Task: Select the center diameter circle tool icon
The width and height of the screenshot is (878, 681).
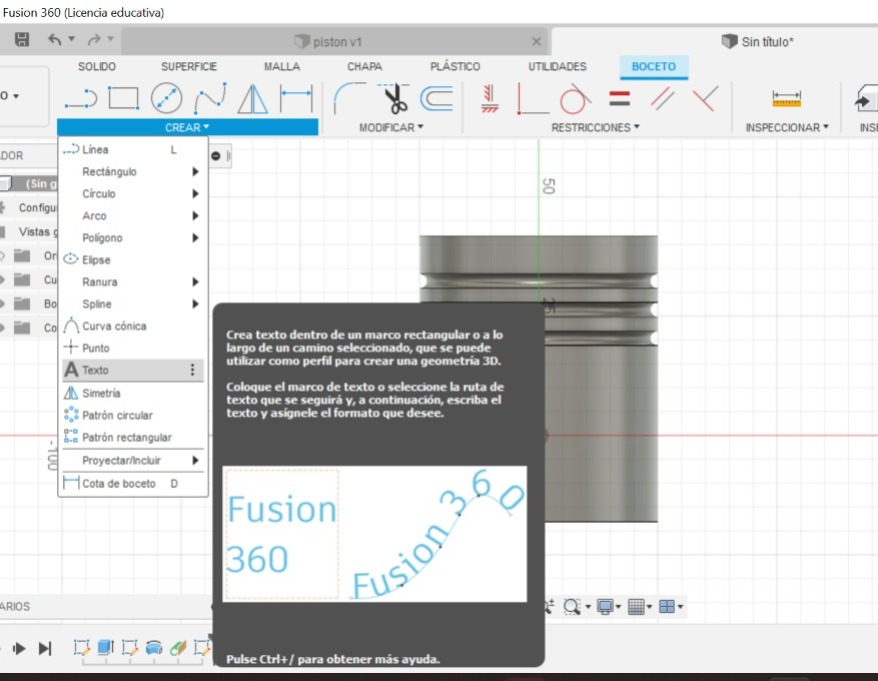Action: coord(166,98)
